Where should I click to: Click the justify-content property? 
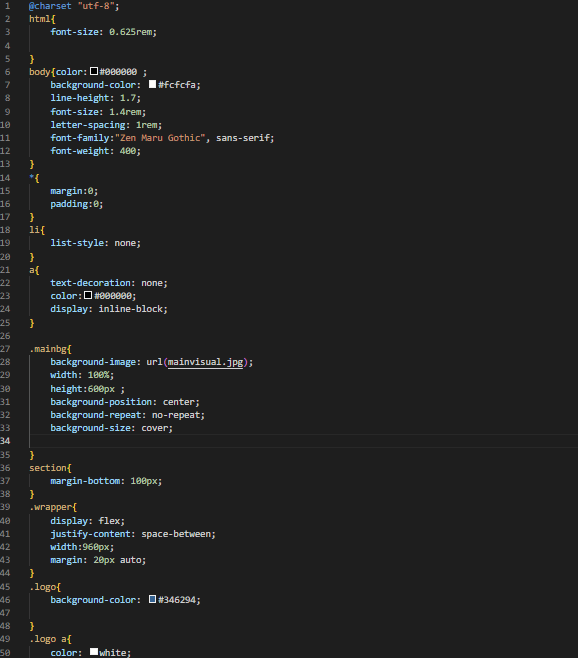point(90,534)
